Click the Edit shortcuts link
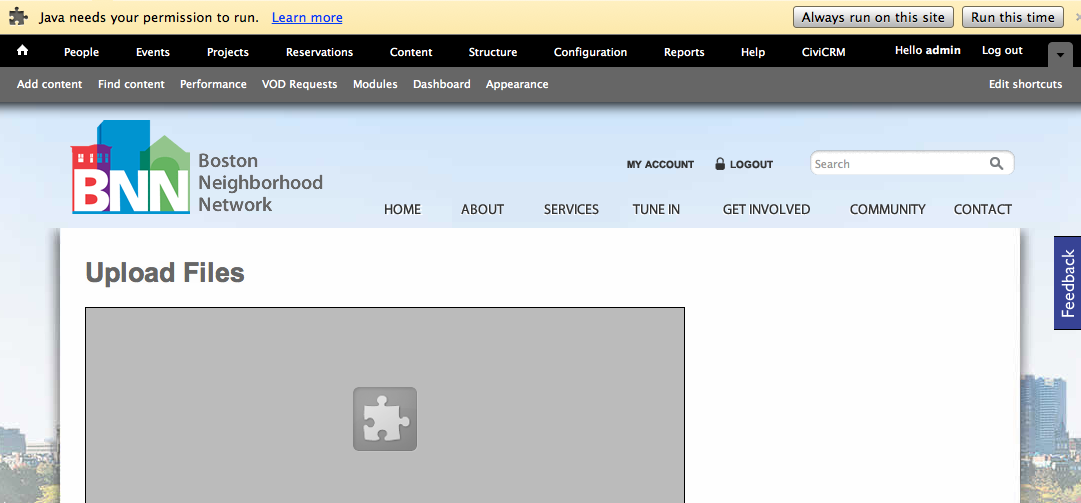Image resolution: width=1081 pixels, height=503 pixels. (x=1025, y=84)
